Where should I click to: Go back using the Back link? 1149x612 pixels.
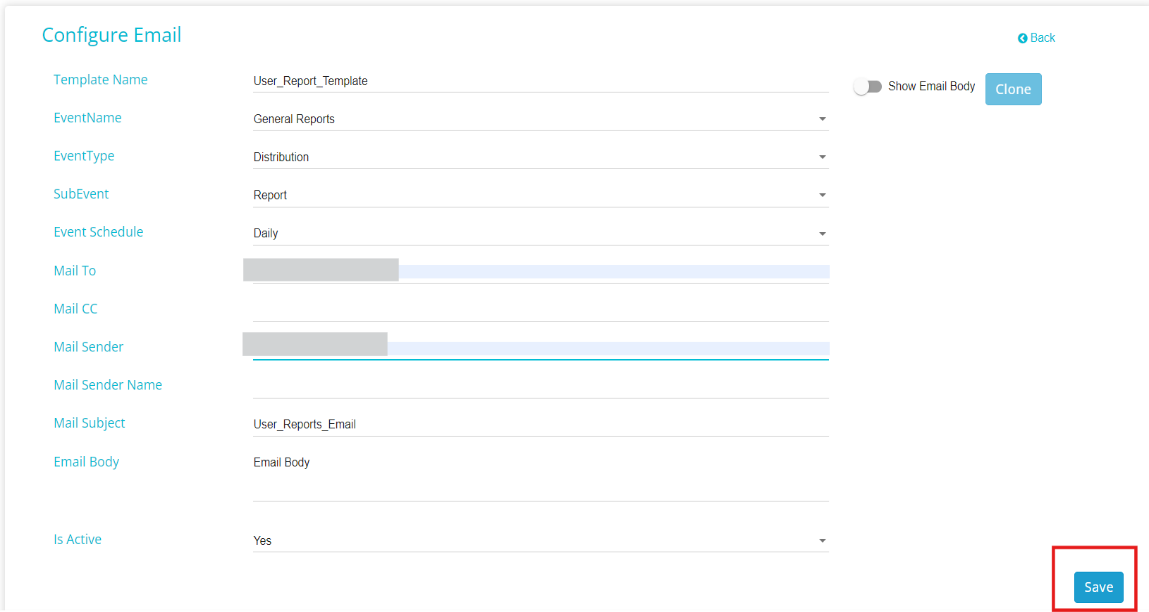tap(1036, 38)
